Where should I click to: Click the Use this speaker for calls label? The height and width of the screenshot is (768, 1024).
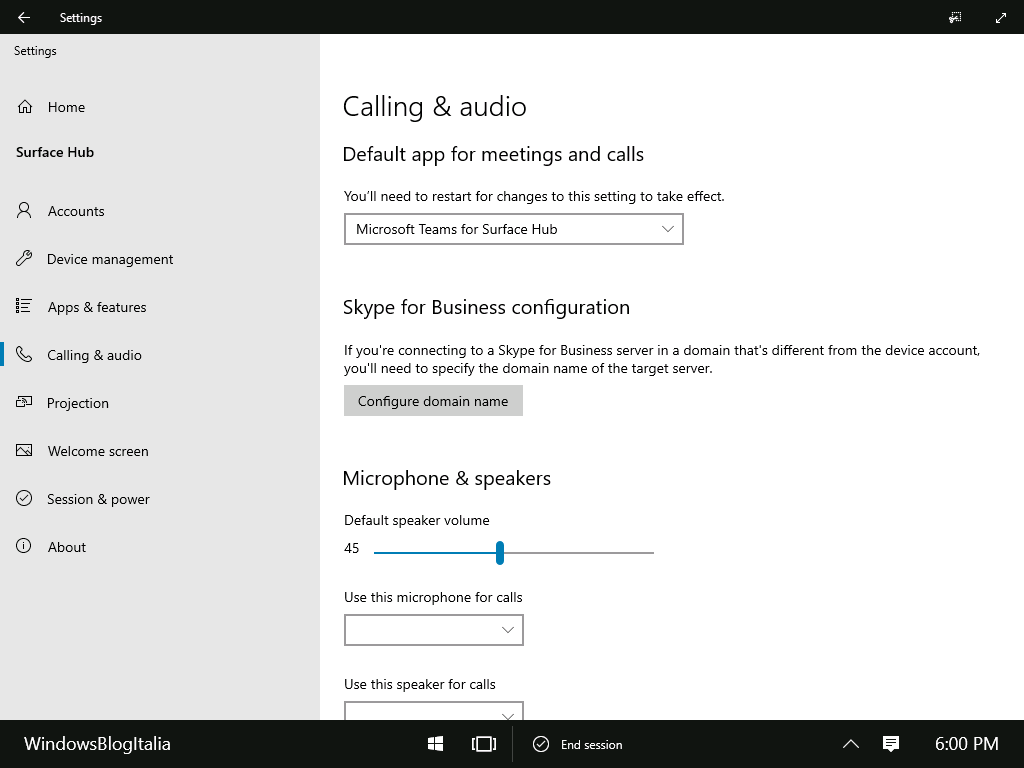[x=420, y=684]
